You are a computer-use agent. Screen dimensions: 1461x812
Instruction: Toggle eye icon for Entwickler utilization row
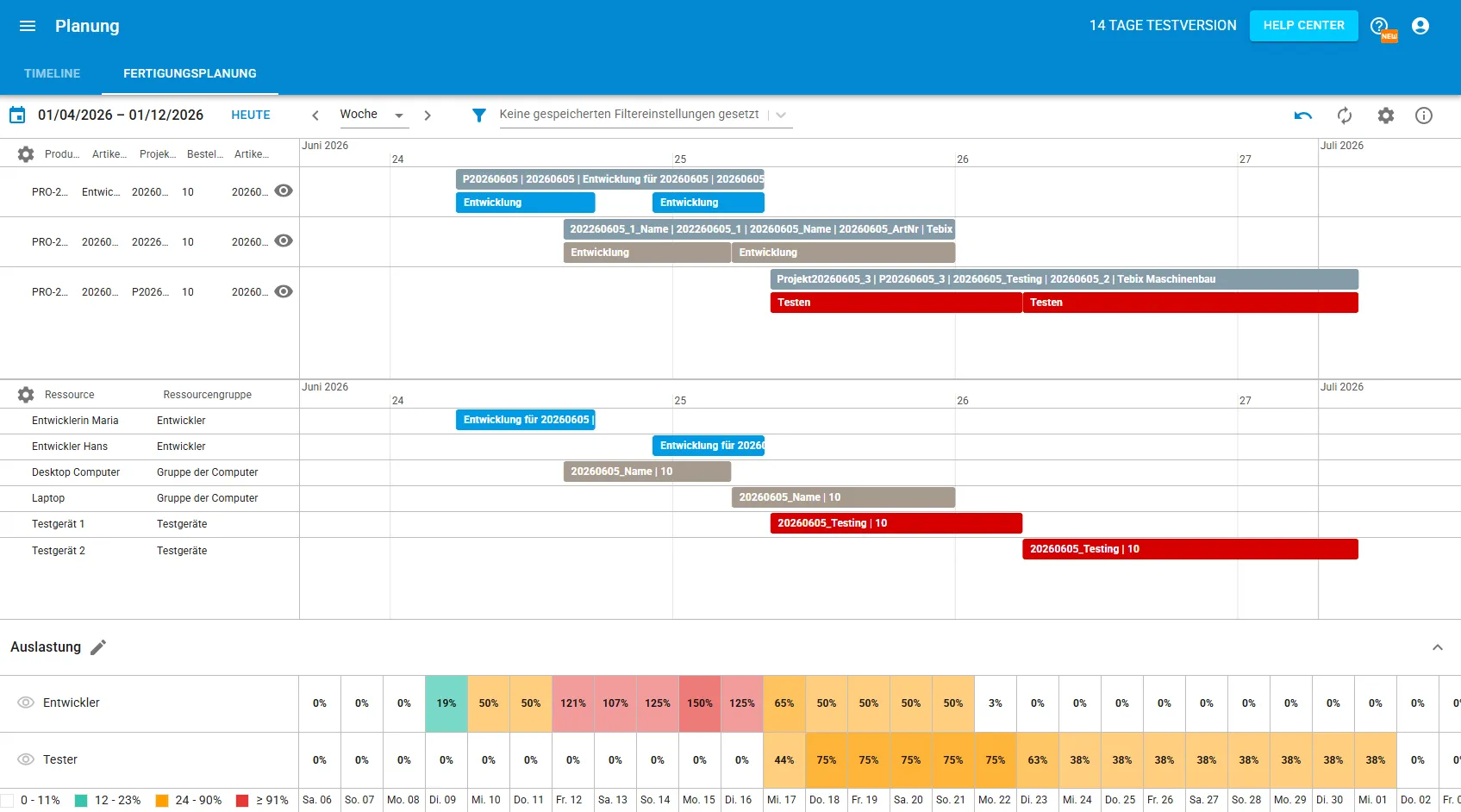coord(26,703)
